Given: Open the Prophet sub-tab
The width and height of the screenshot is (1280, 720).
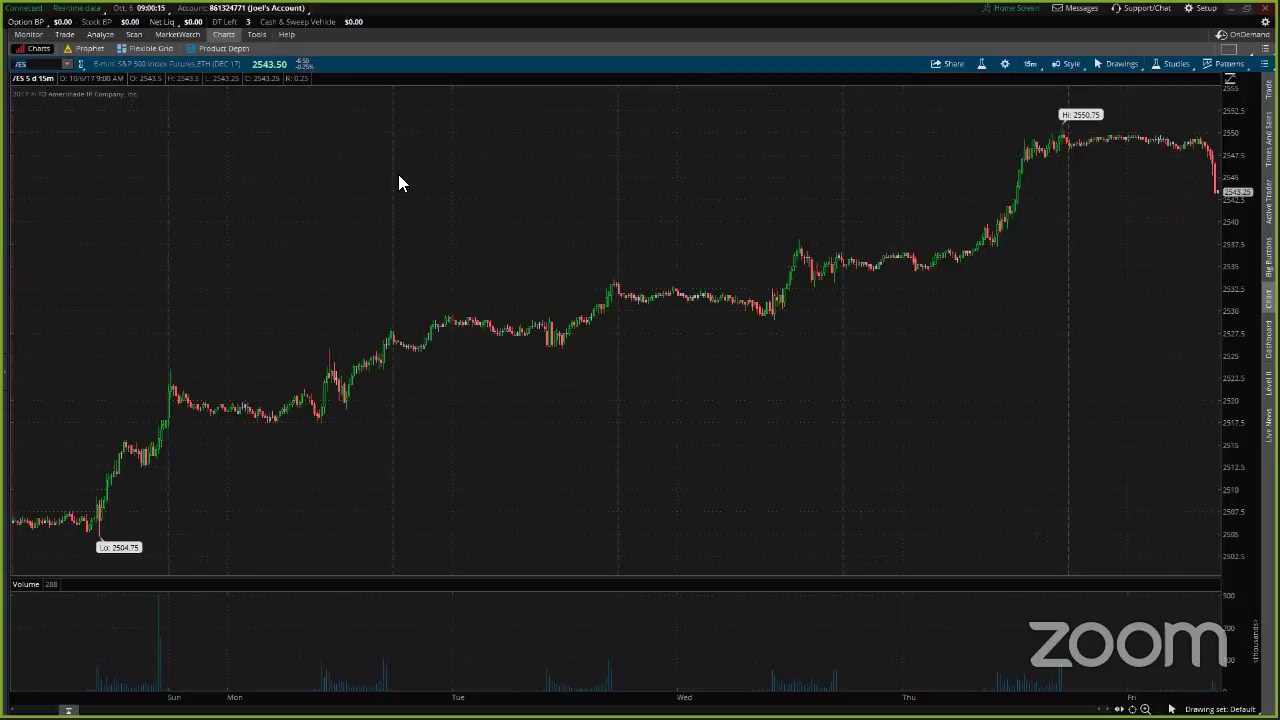Looking at the screenshot, I should click(84, 48).
